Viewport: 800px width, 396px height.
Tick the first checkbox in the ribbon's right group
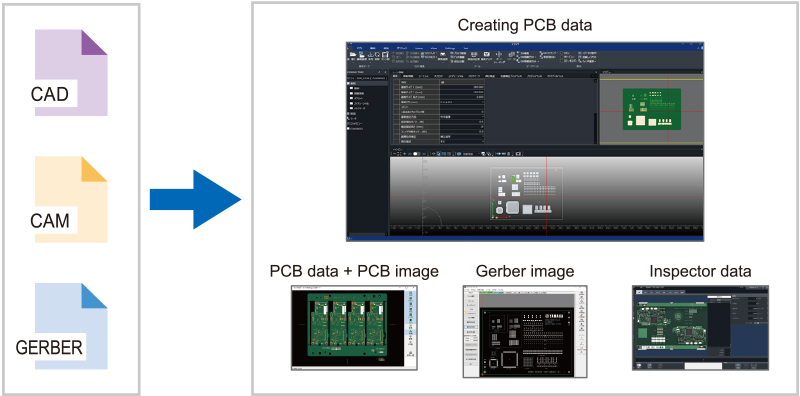coord(561,53)
